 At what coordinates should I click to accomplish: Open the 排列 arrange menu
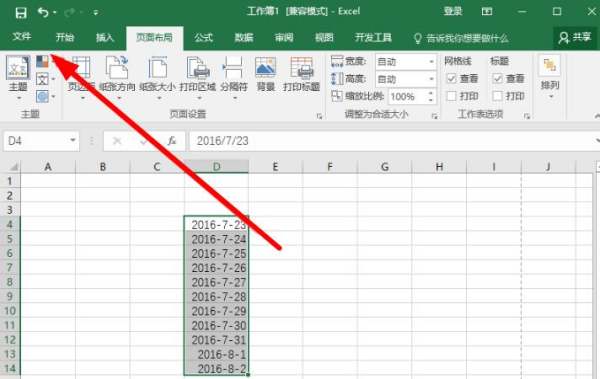(550, 78)
